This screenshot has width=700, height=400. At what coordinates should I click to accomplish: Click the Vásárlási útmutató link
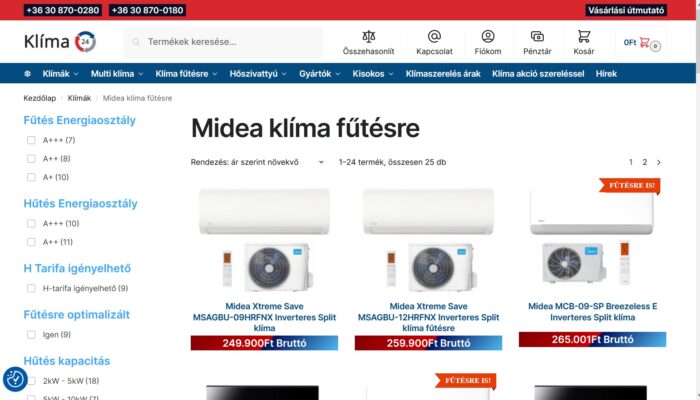coord(626,10)
